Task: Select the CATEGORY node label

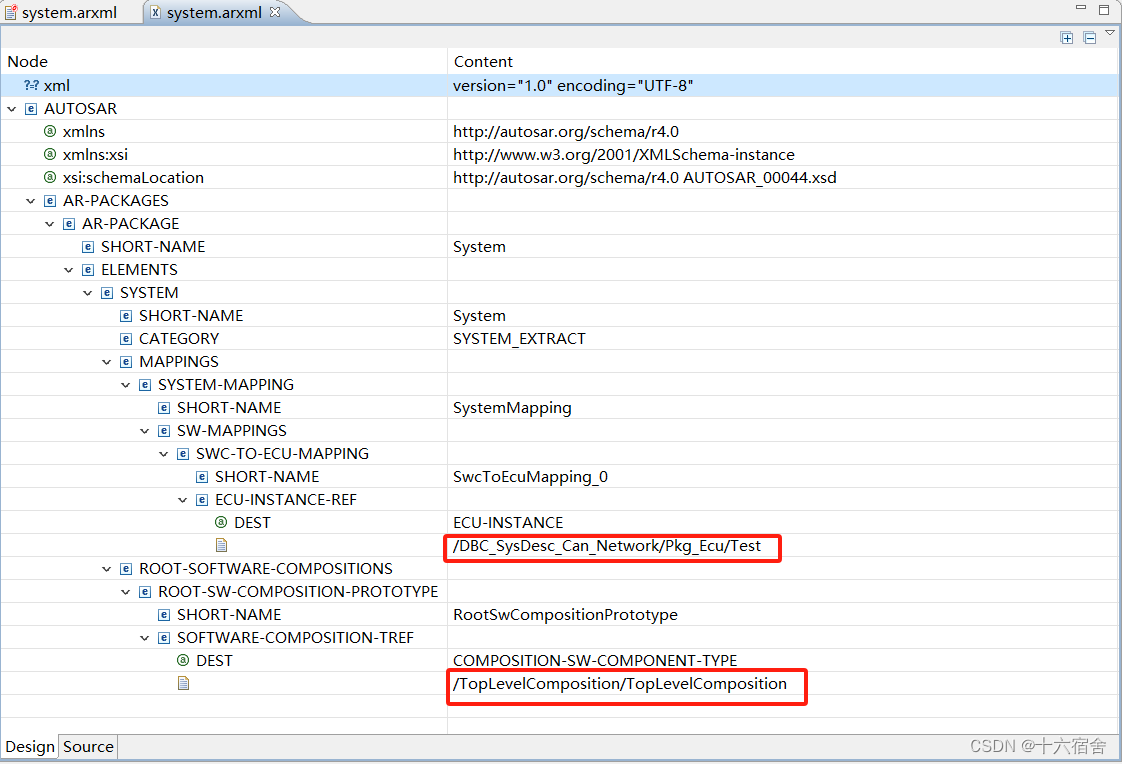Action: (x=179, y=339)
